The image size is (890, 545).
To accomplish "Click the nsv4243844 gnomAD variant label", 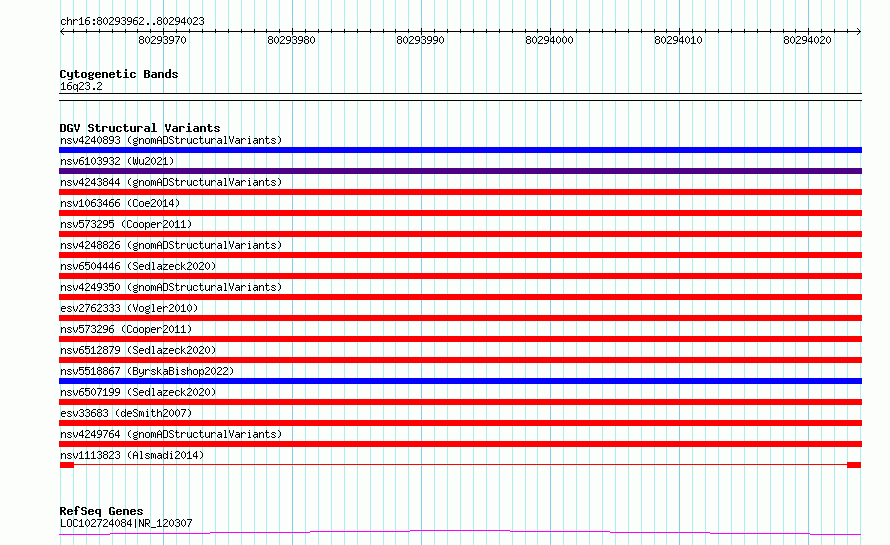I will [x=171, y=182].
